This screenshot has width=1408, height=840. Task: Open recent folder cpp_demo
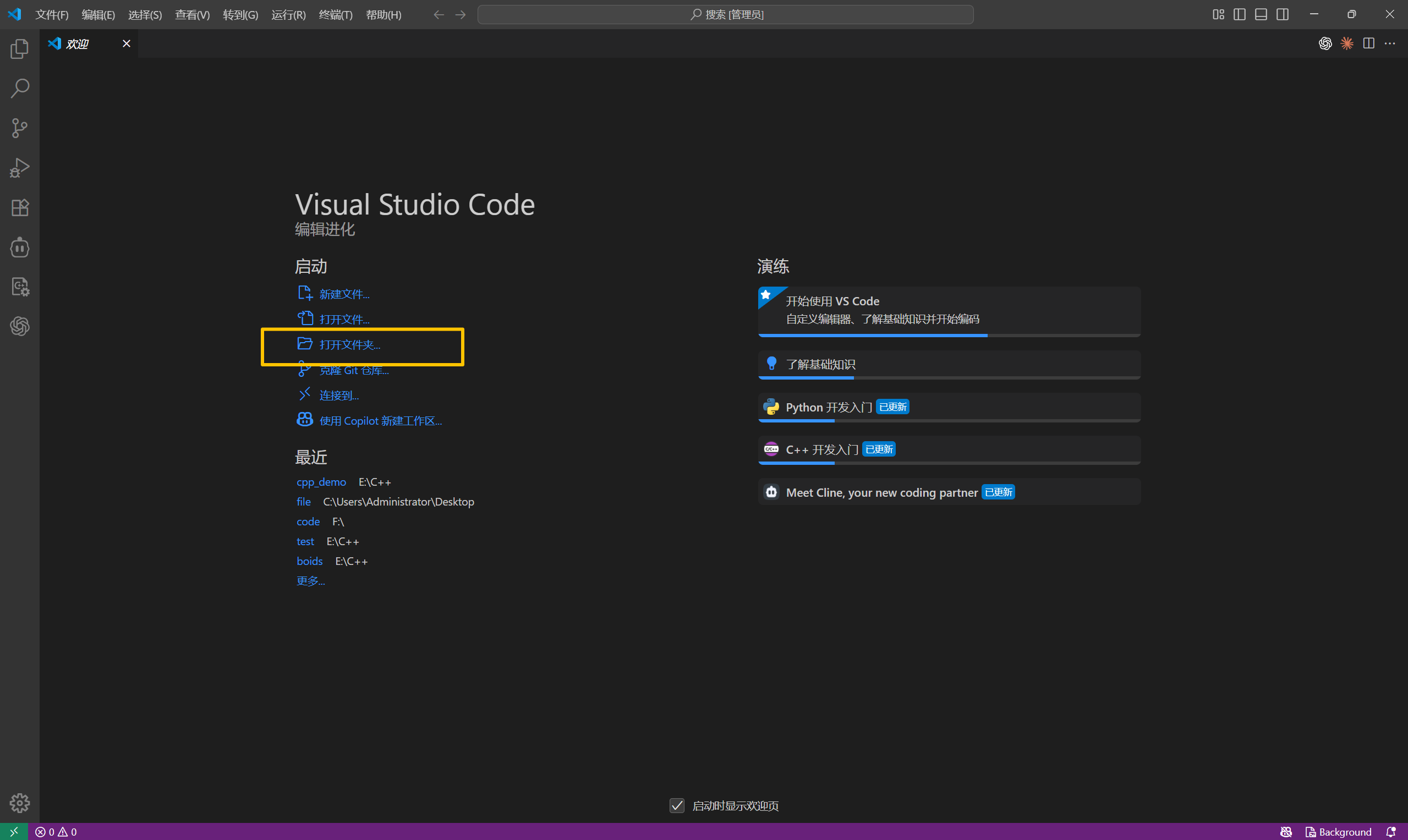tap(321, 482)
